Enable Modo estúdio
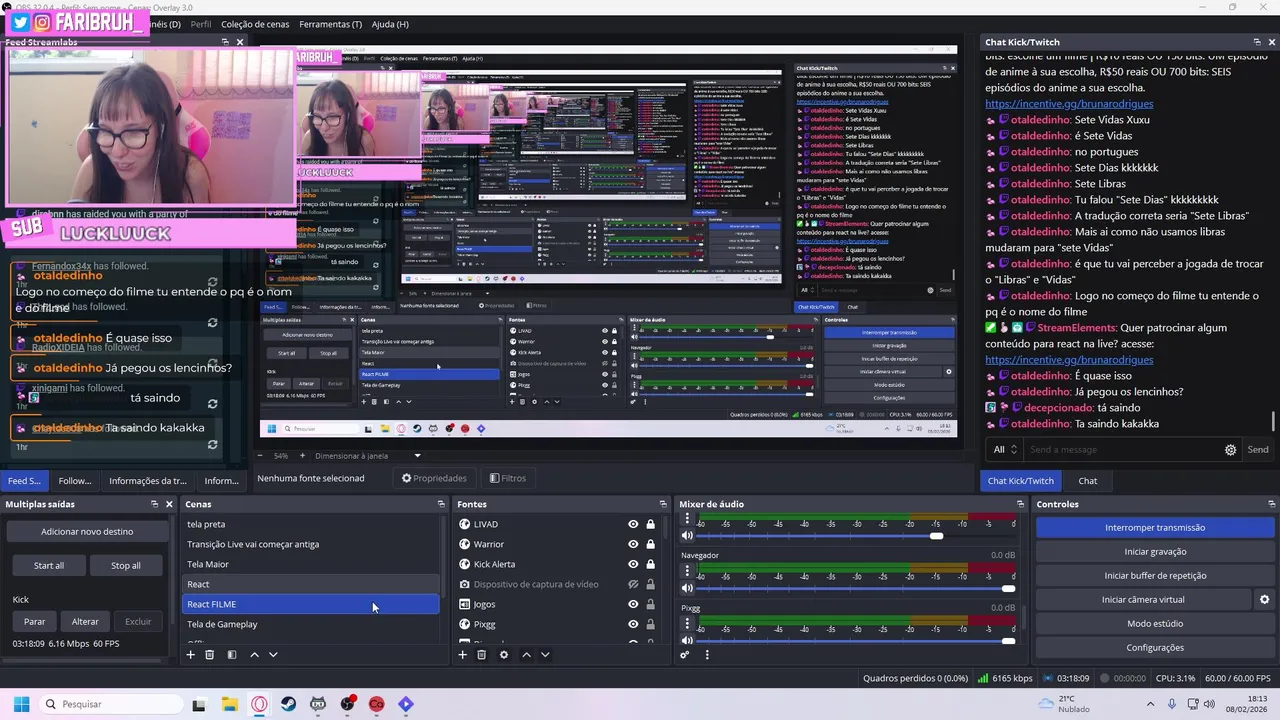This screenshot has width=1280, height=720. pyautogui.click(x=1155, y=624)
